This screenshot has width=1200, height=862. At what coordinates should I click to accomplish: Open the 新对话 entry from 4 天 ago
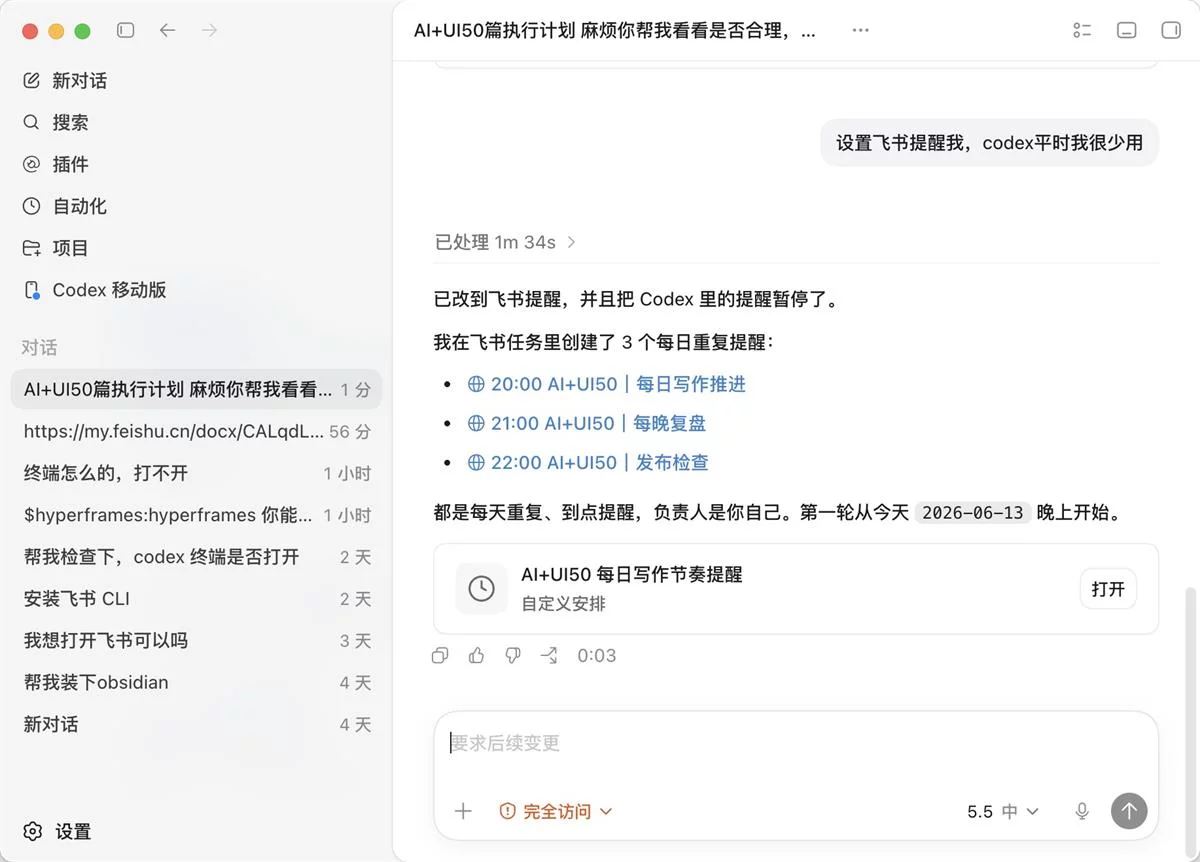coord(196,726)
